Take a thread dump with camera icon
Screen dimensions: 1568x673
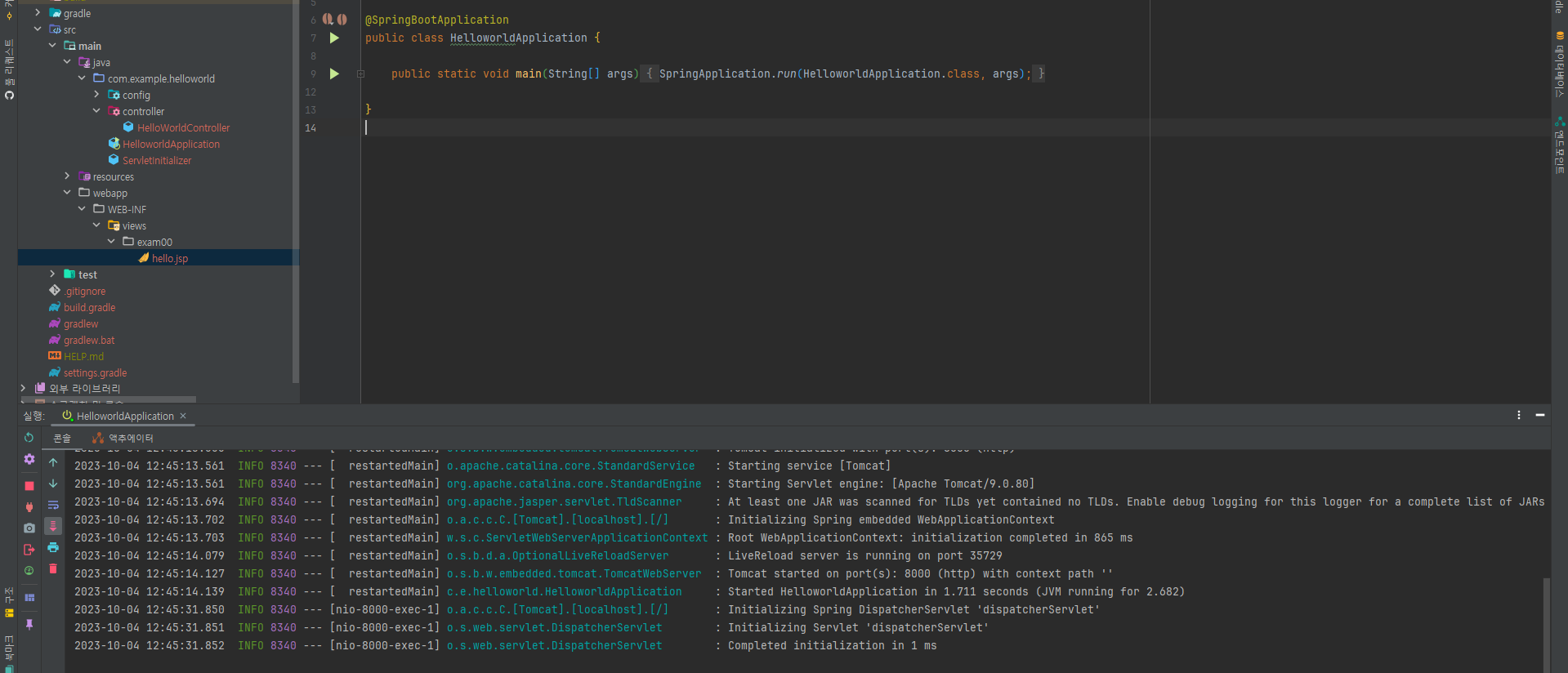pos(29,528)
